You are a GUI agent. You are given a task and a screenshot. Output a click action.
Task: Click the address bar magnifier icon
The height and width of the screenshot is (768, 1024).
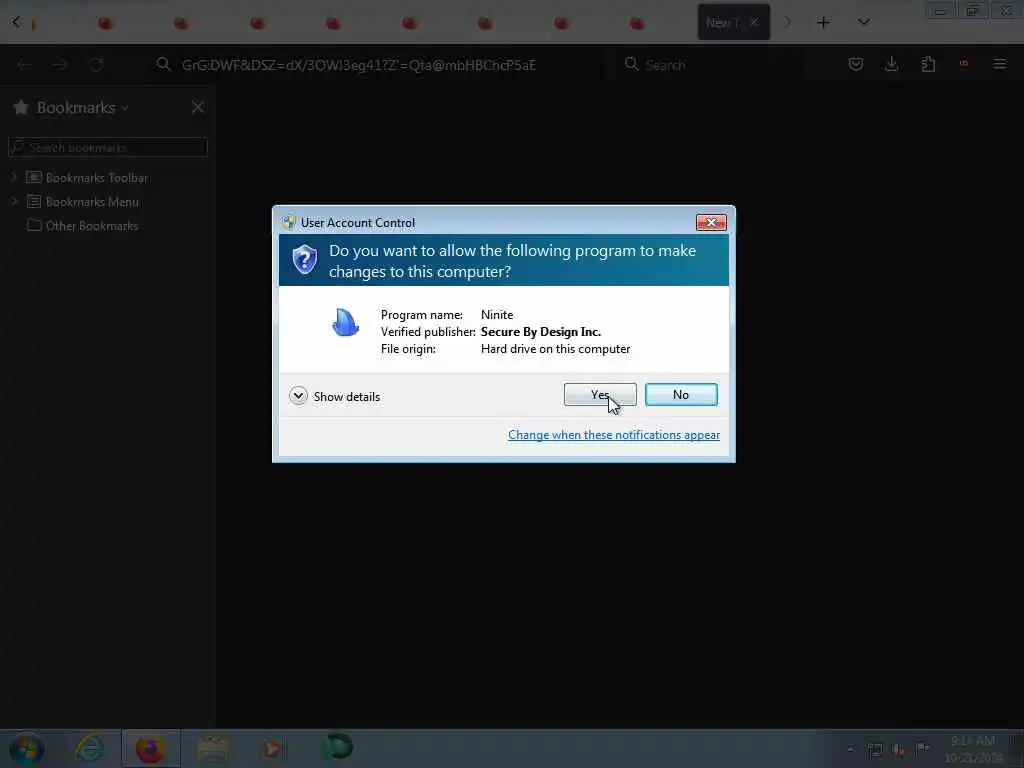(163, 64)
